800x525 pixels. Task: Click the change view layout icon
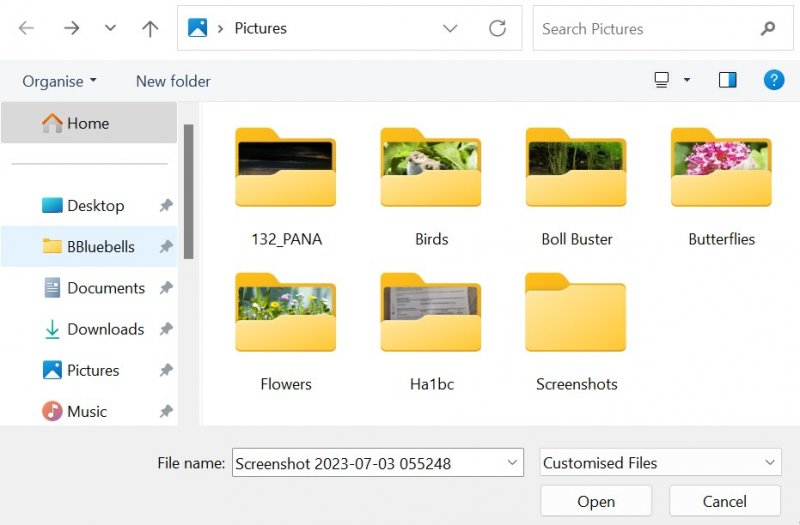click(661, 80)
